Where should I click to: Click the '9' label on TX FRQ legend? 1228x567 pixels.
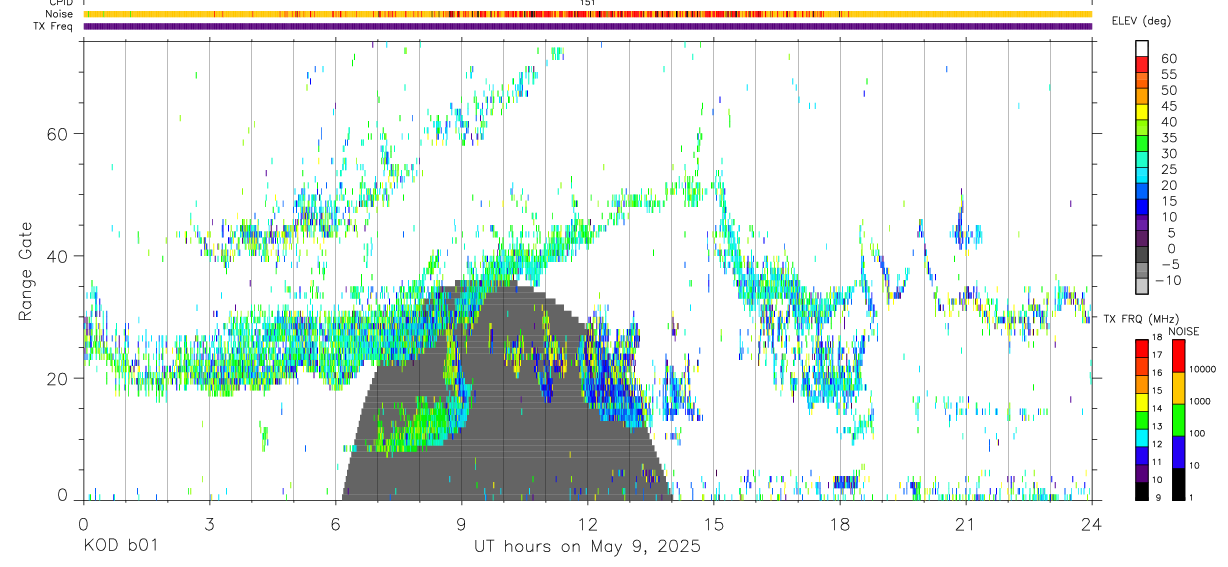click(x=1158, y=498)
